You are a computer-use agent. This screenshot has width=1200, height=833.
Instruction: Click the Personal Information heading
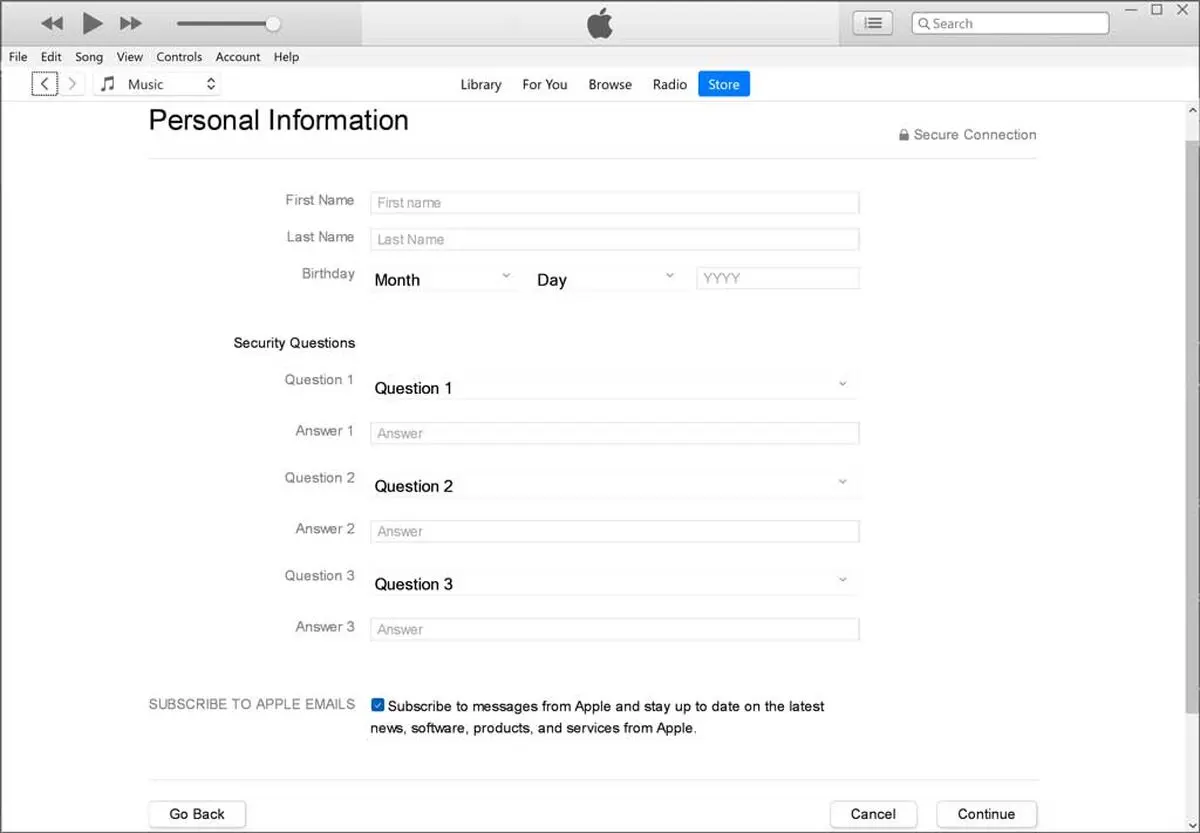tap(279, 120)
